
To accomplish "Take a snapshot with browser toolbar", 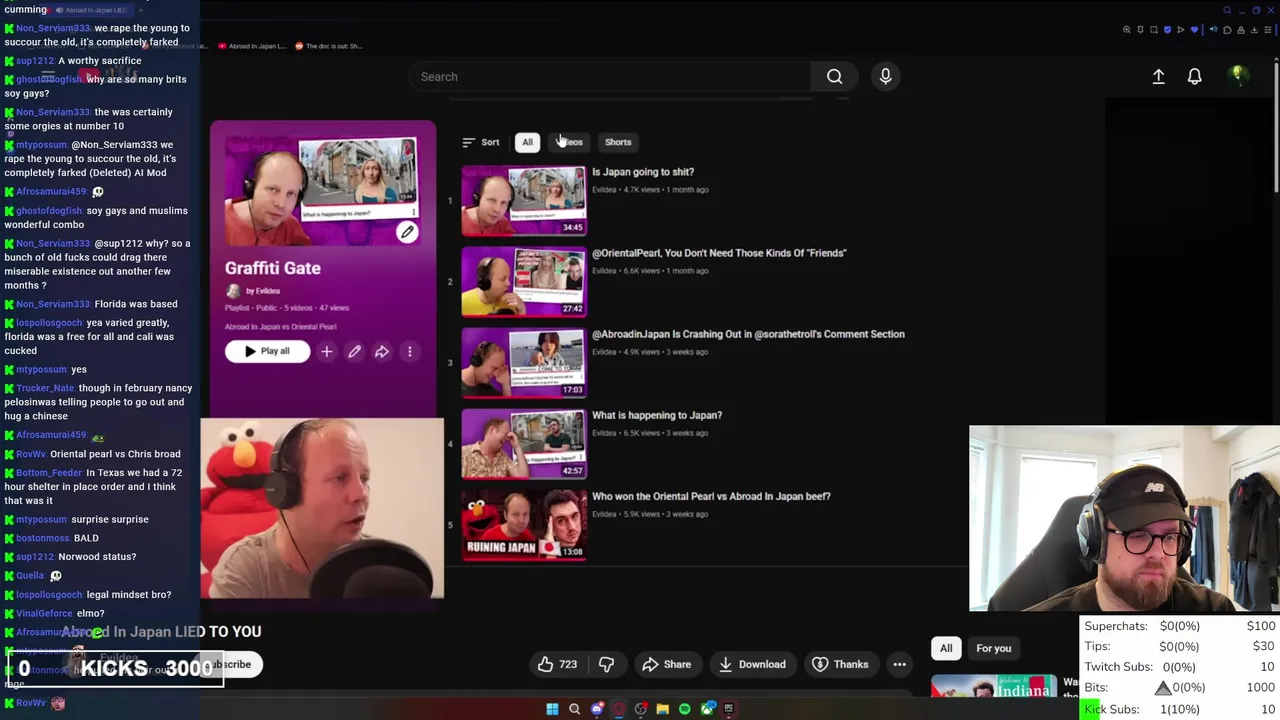I will pos(1154,30).
